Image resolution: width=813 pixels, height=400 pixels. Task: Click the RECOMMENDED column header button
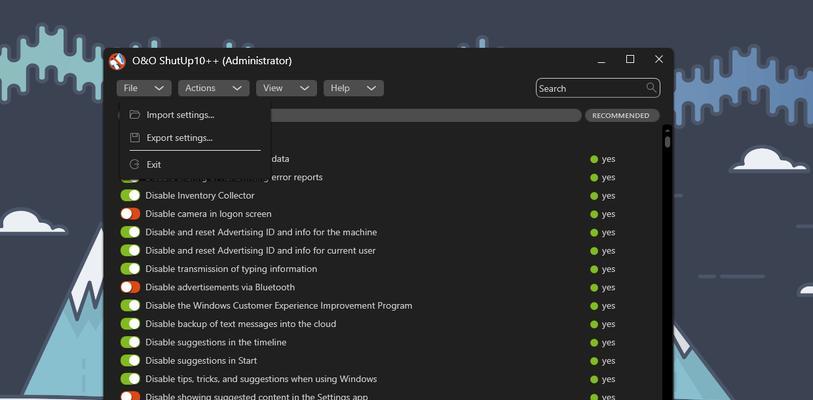point(622,116)
